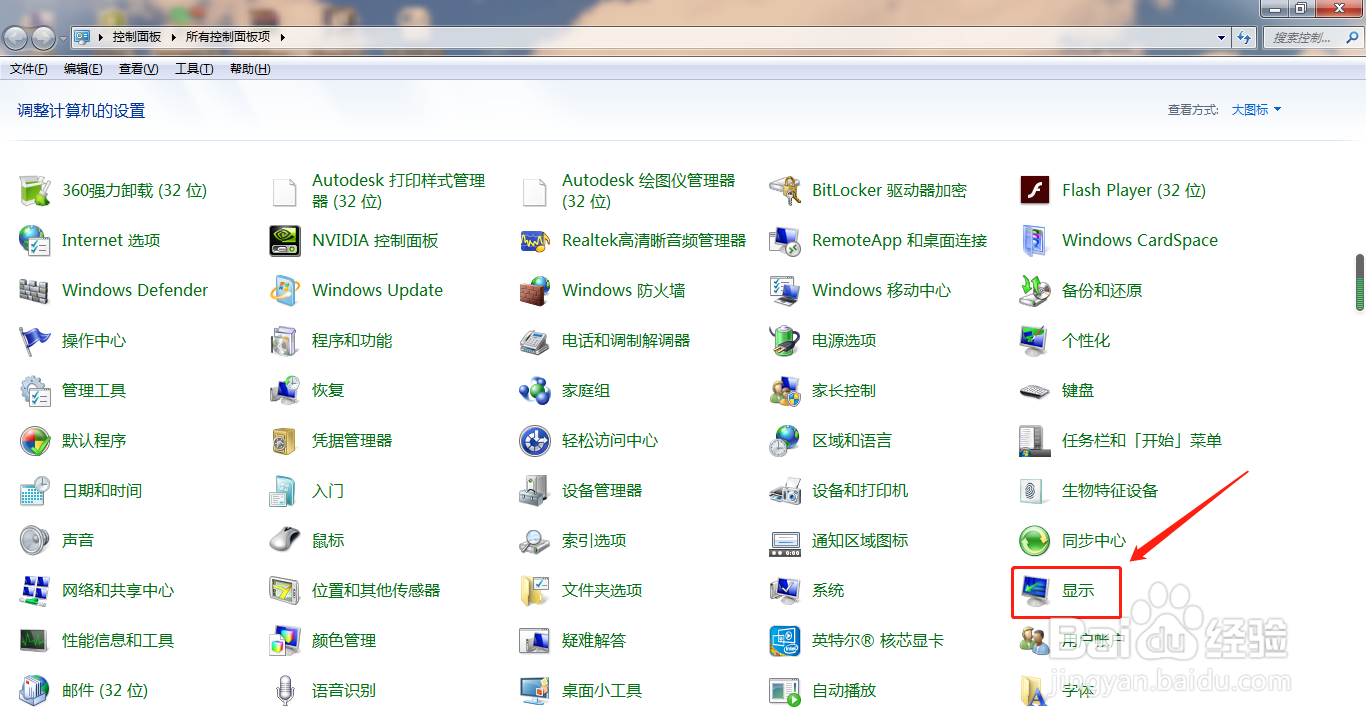Open the 设备和打印机 printer icon
1366x728 pixels.
(785, 490)
